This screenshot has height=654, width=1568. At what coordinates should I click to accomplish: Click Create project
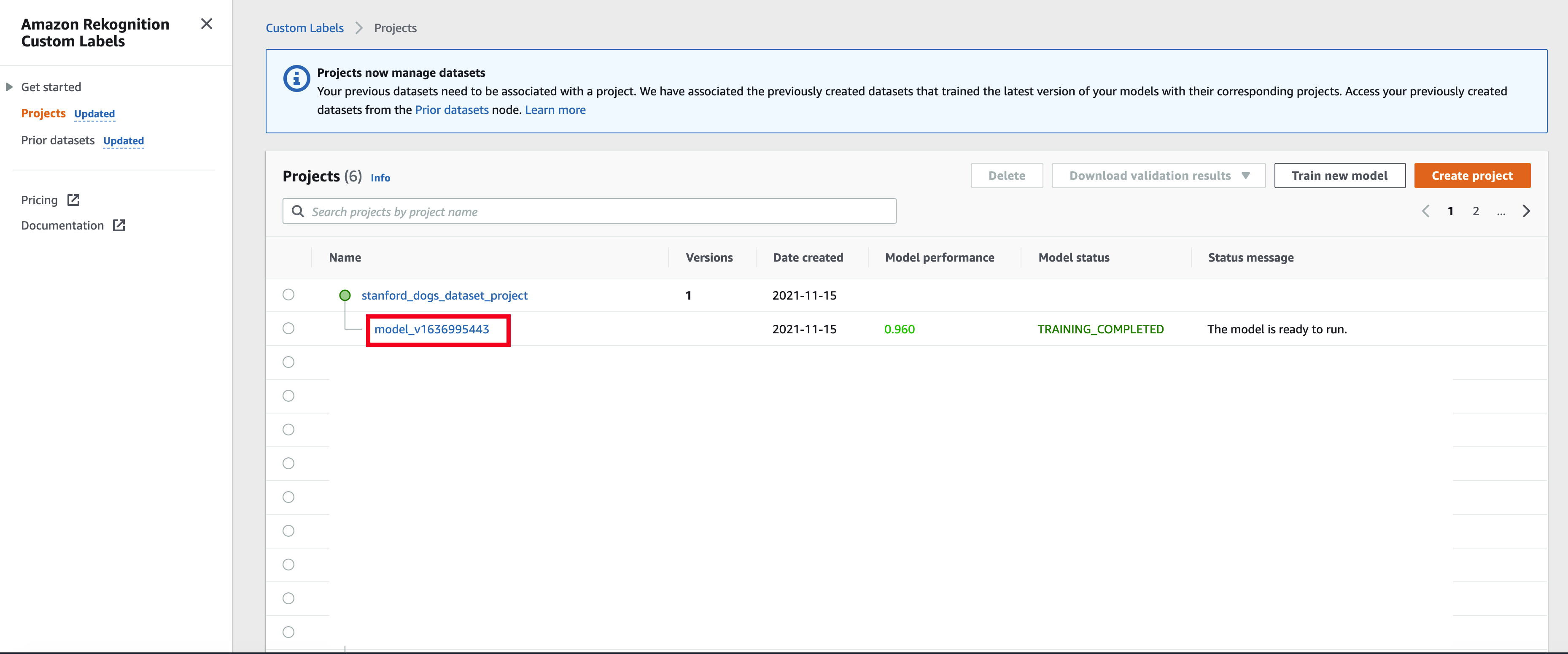(x=1472, y=176)
